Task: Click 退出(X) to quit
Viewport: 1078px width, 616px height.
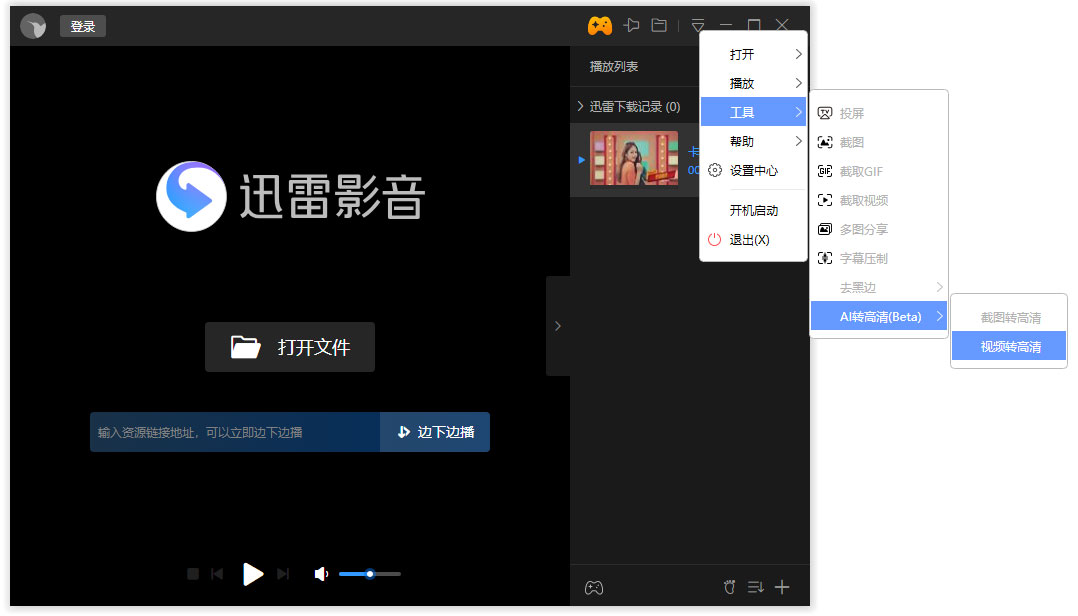Action: point(754,239)
